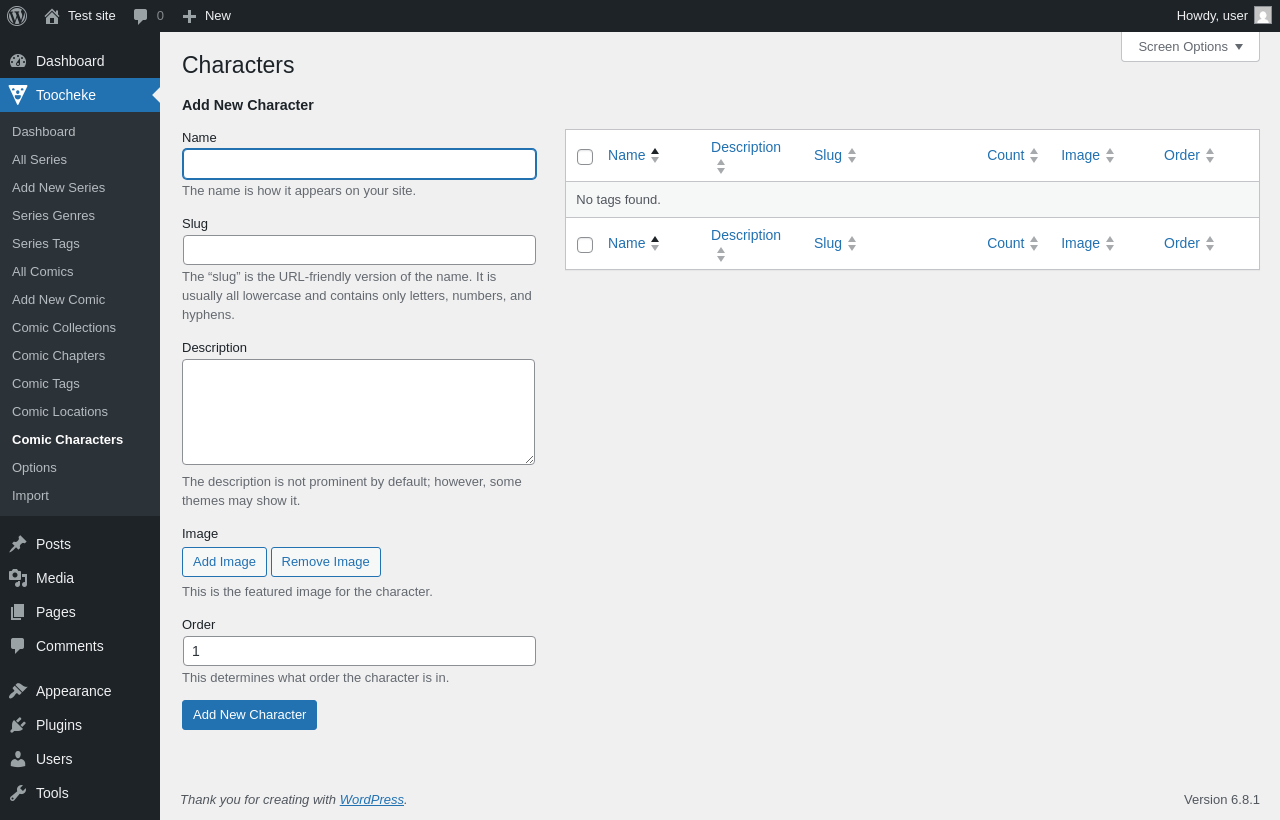Go to Comic Tags
Image resolution: width=1280 pixels, height=820 pixels.
point(46,383)
